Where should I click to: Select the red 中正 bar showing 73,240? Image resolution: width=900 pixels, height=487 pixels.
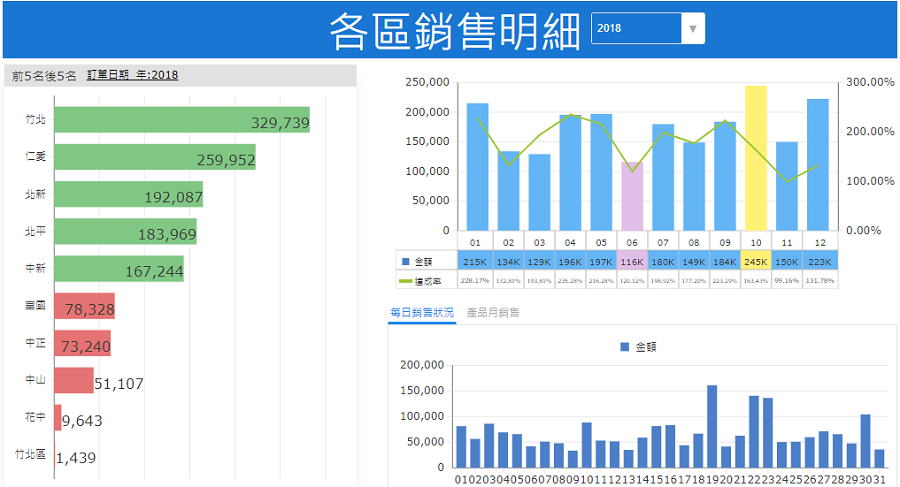click(83, 343)
